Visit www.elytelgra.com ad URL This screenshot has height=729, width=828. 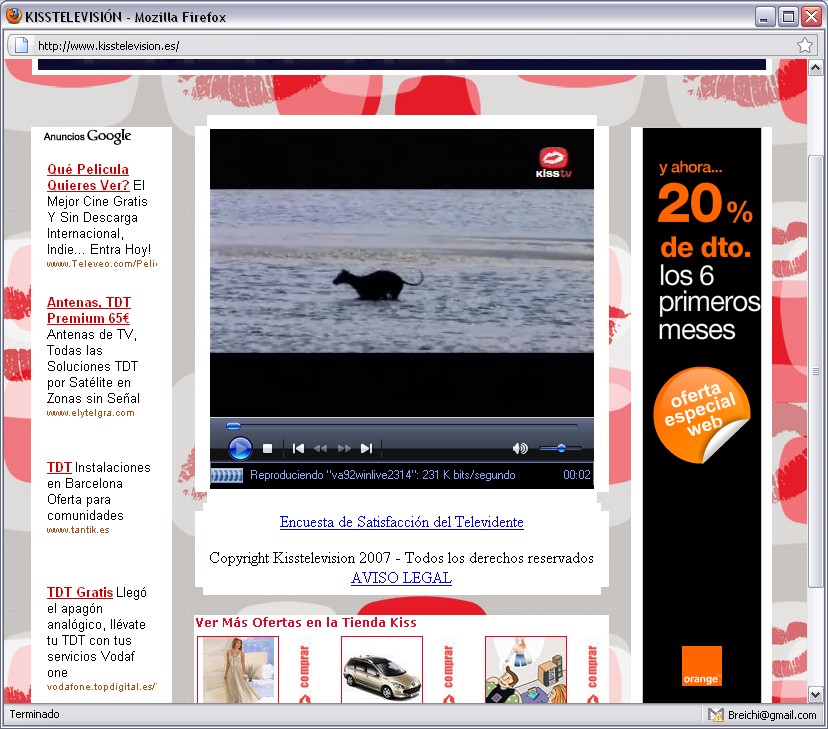pyautogui.click(x=90, y=413)
